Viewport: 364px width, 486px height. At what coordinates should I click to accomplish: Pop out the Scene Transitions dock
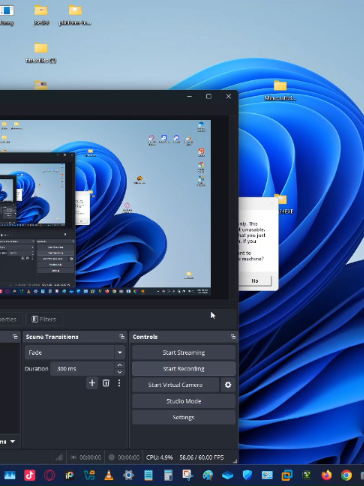(122, 337)
